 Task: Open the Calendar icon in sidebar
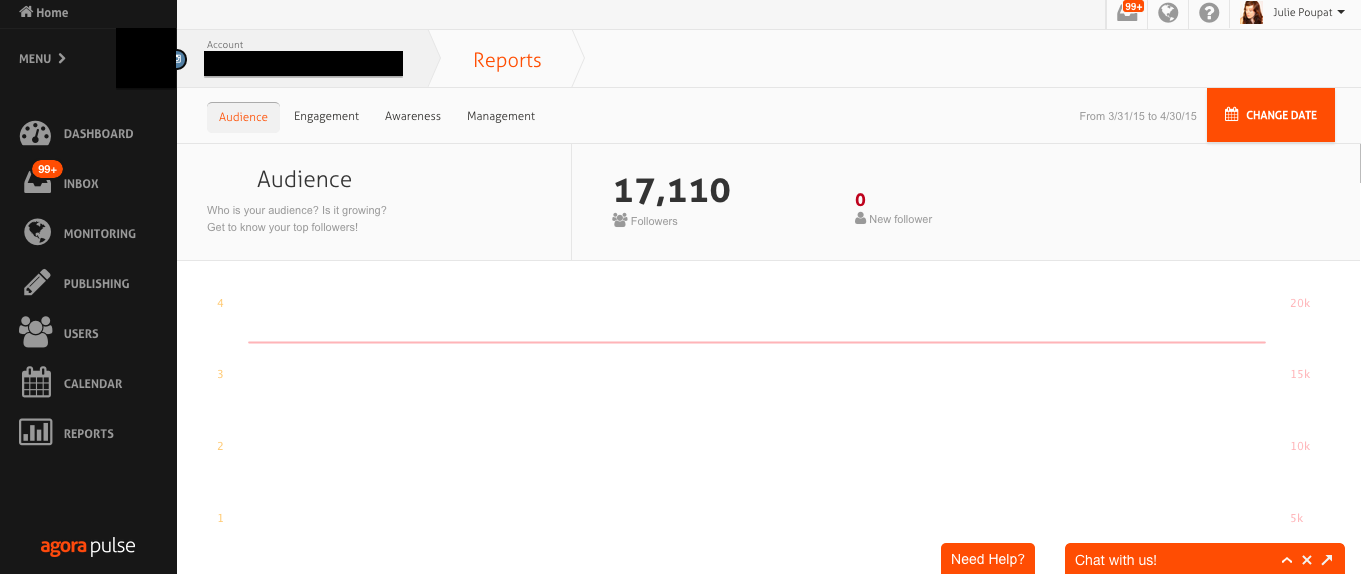[36, 383]
